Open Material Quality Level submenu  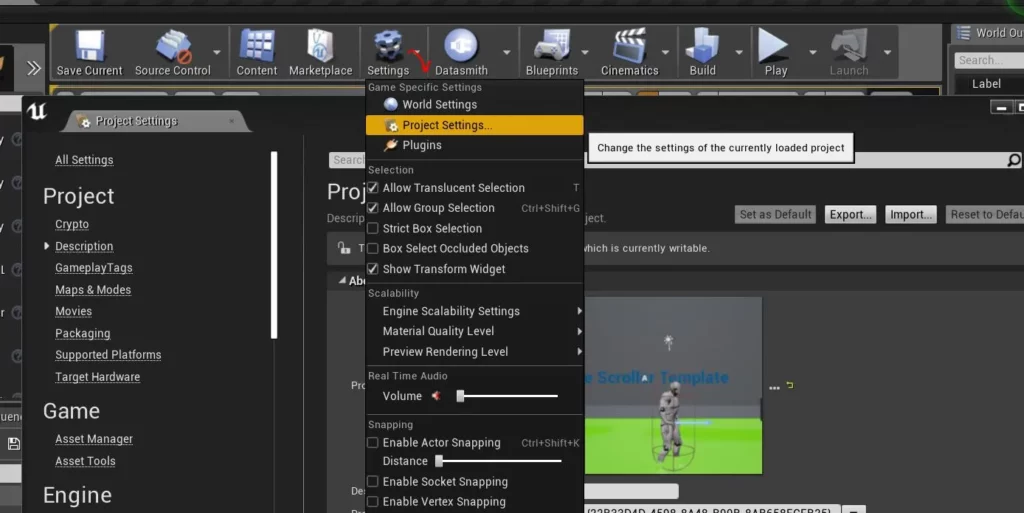pos(475,331)
